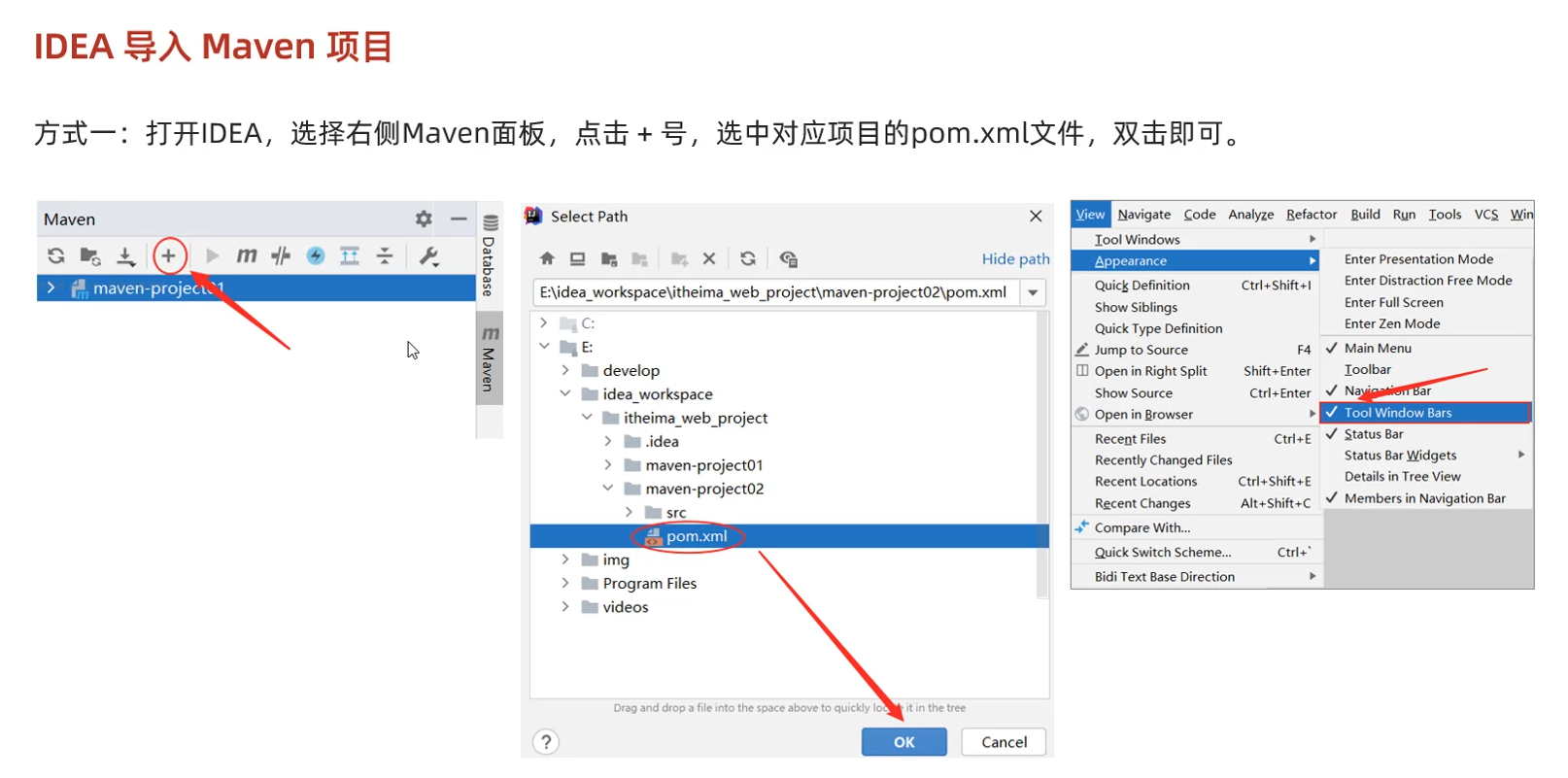Click download sources and documentation icon

[125, 256]
